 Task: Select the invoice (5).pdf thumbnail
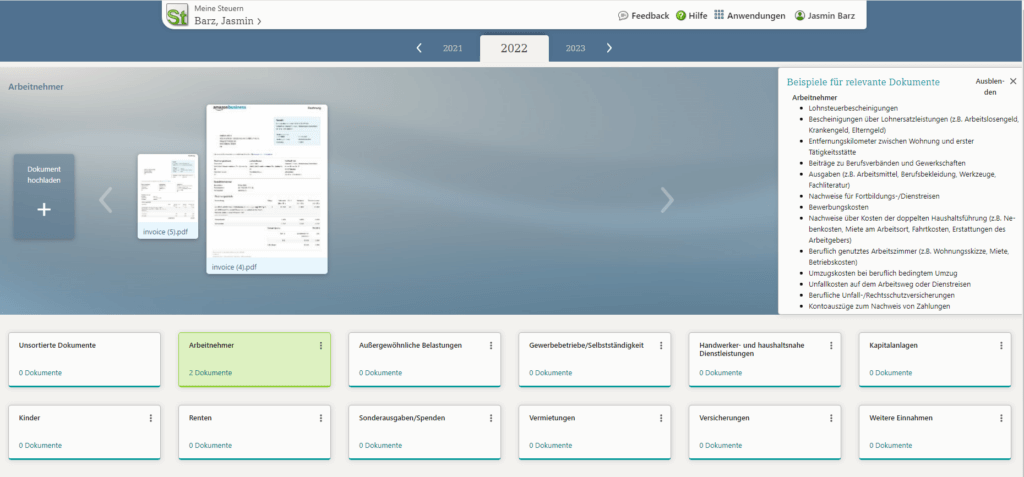(168, 195)
